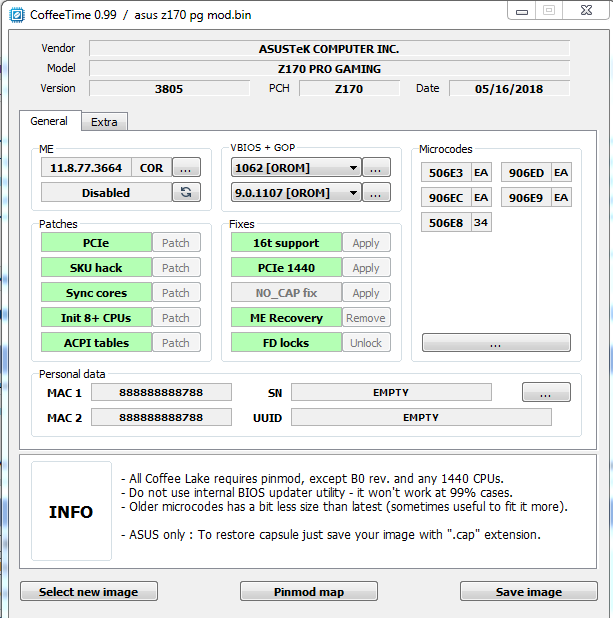Image resolution: width=613 pixels, height=618 pixels.
Task: Open ME firmware browse button
Action: pos(186,168)
